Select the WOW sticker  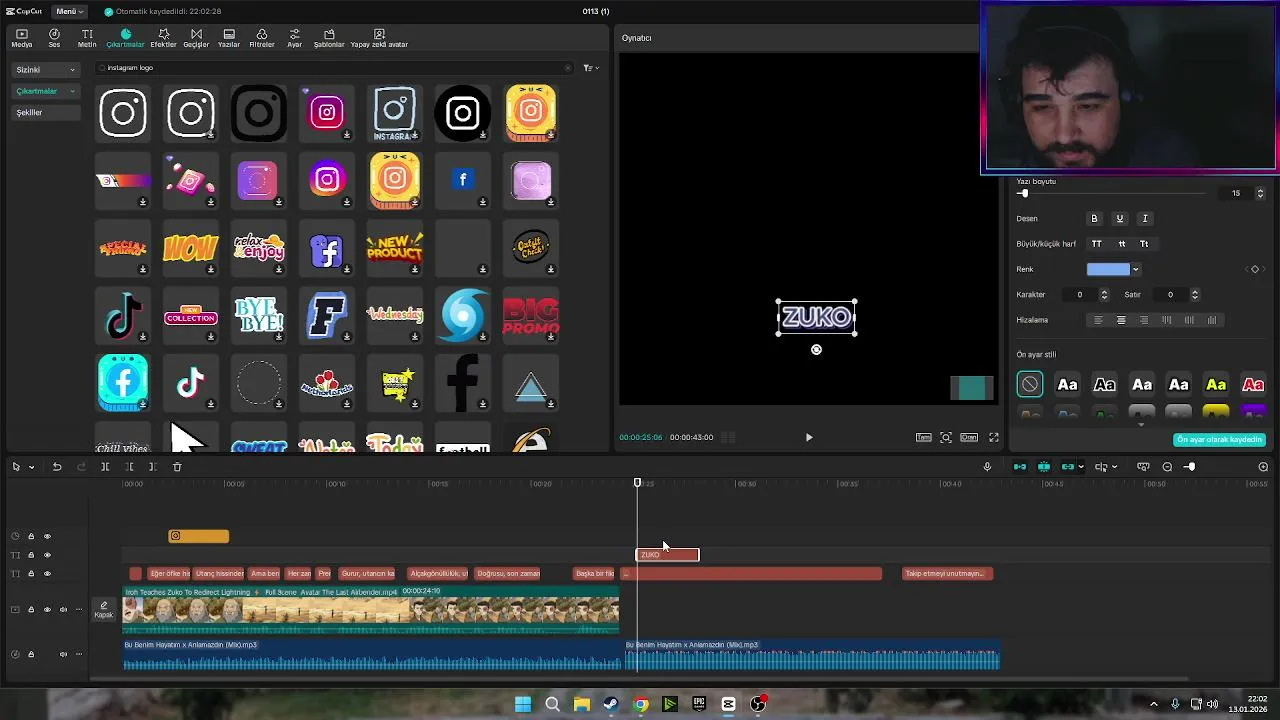tap(191, 247)
